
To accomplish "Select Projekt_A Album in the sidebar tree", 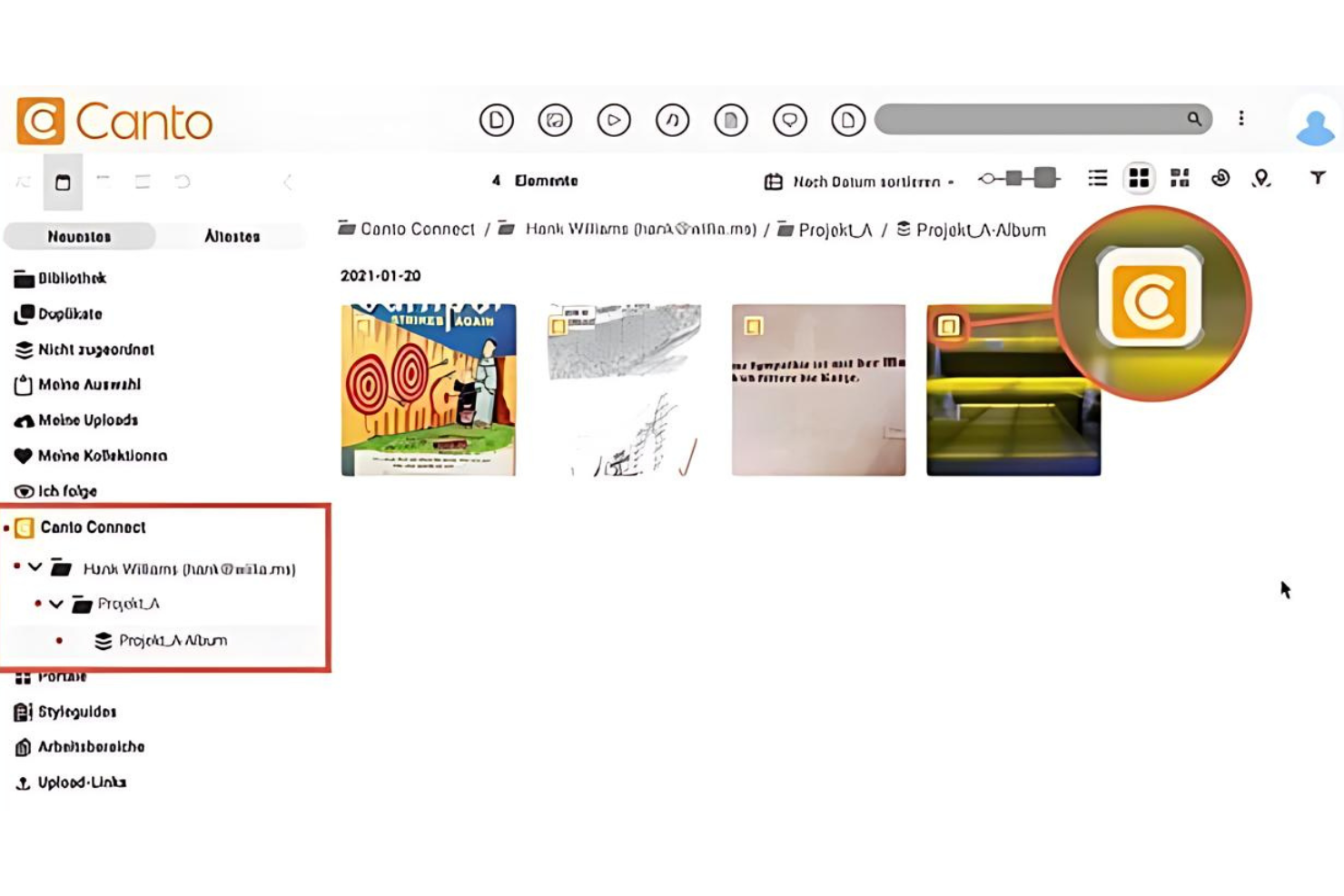I will click(x=161, y=641).
